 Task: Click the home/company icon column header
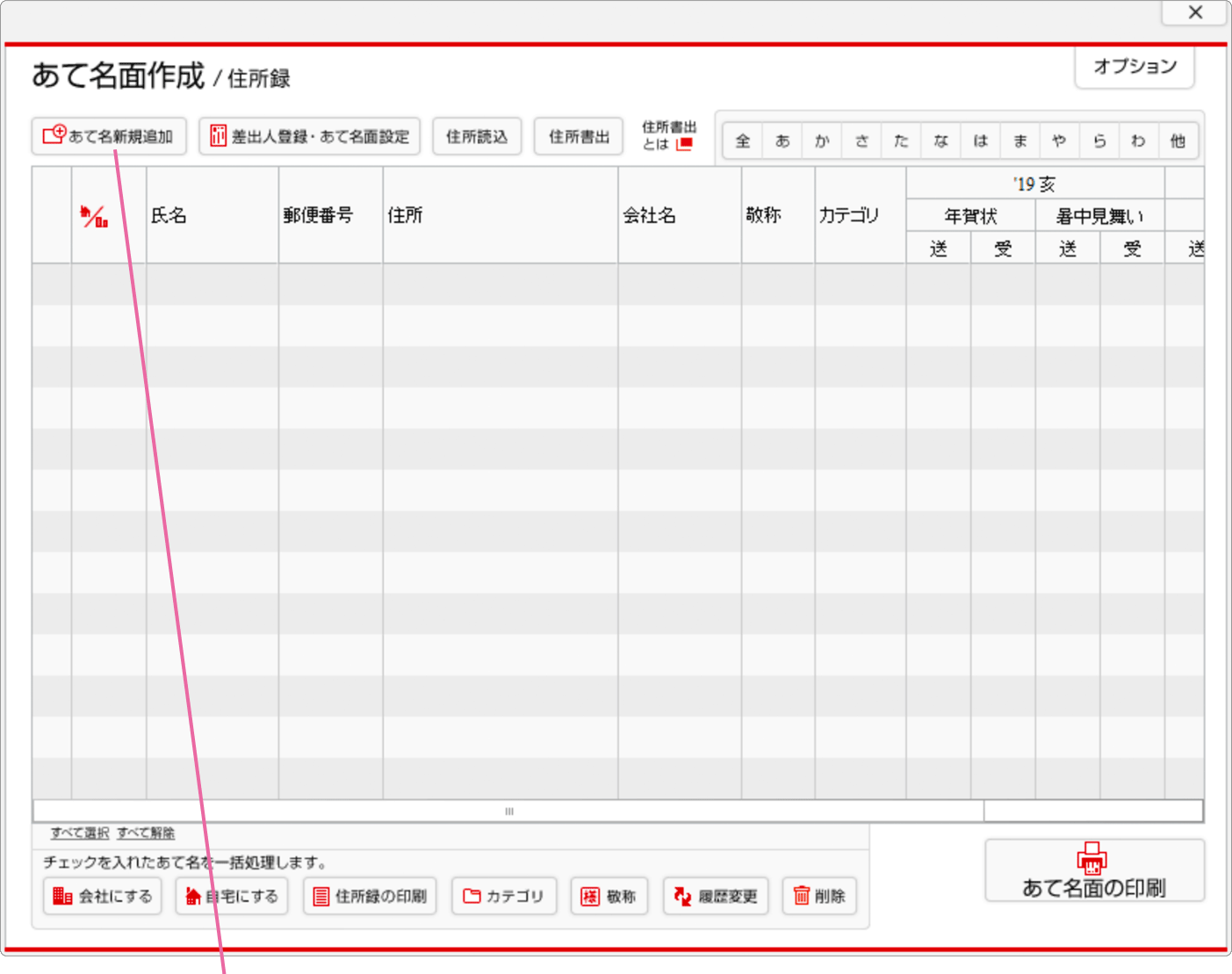109,215
